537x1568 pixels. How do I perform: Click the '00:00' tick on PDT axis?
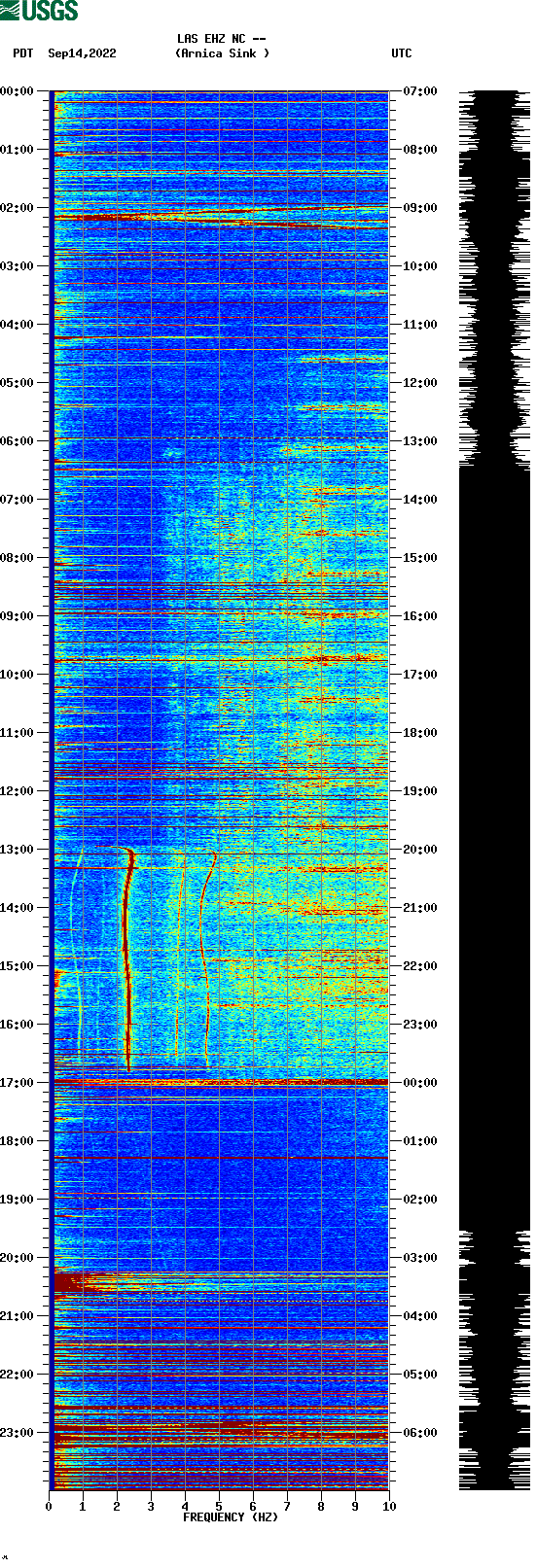click(18, 91)
